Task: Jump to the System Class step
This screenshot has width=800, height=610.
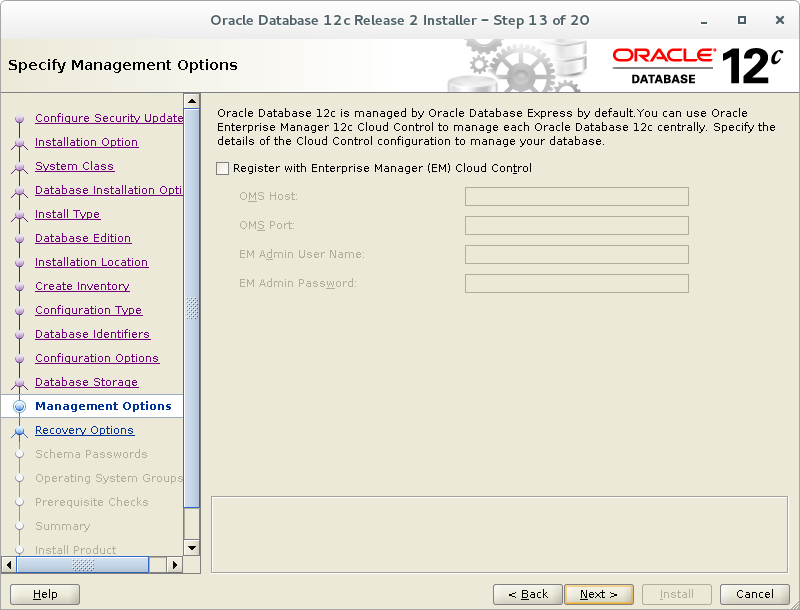Action: 74,166
